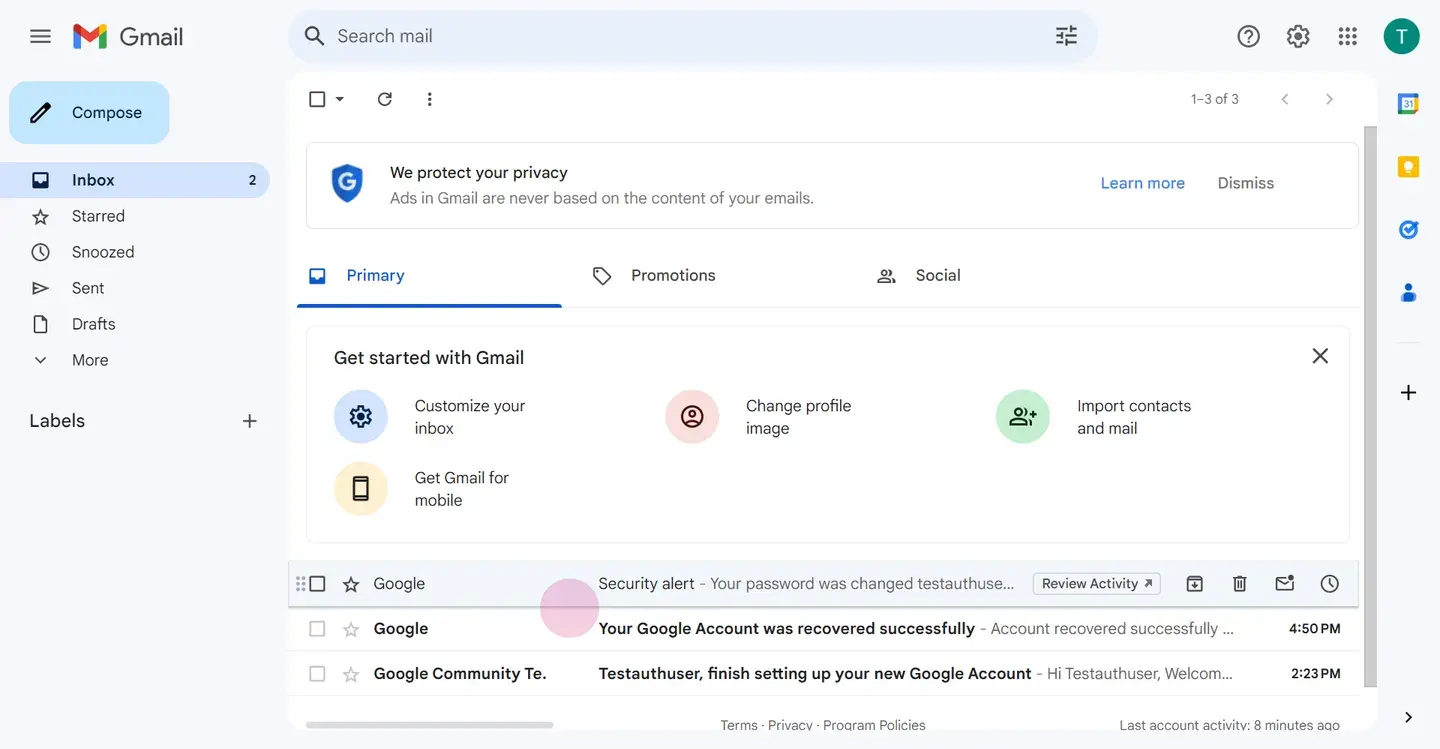The width and height of the screenshot is (1440, 749).
Task: Click the horizontal scrollbar below the inbox
Action: click(430, 724)
